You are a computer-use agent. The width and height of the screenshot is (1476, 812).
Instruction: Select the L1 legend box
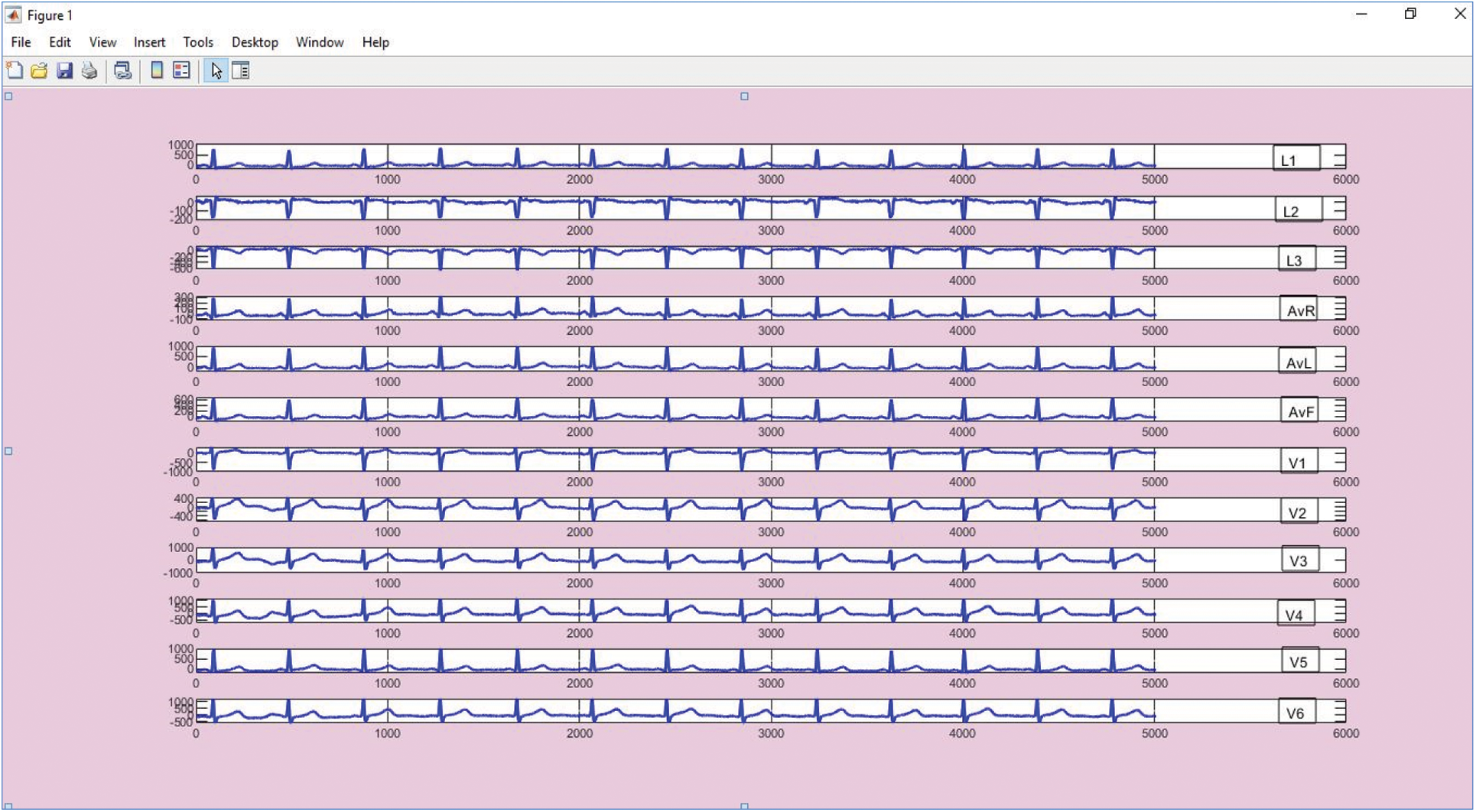point(1296,159)
